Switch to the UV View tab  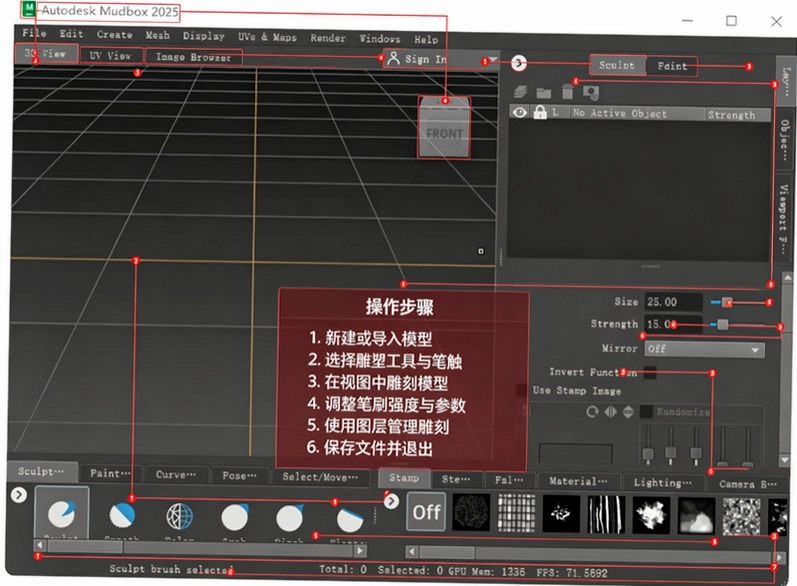pos(110,55)
